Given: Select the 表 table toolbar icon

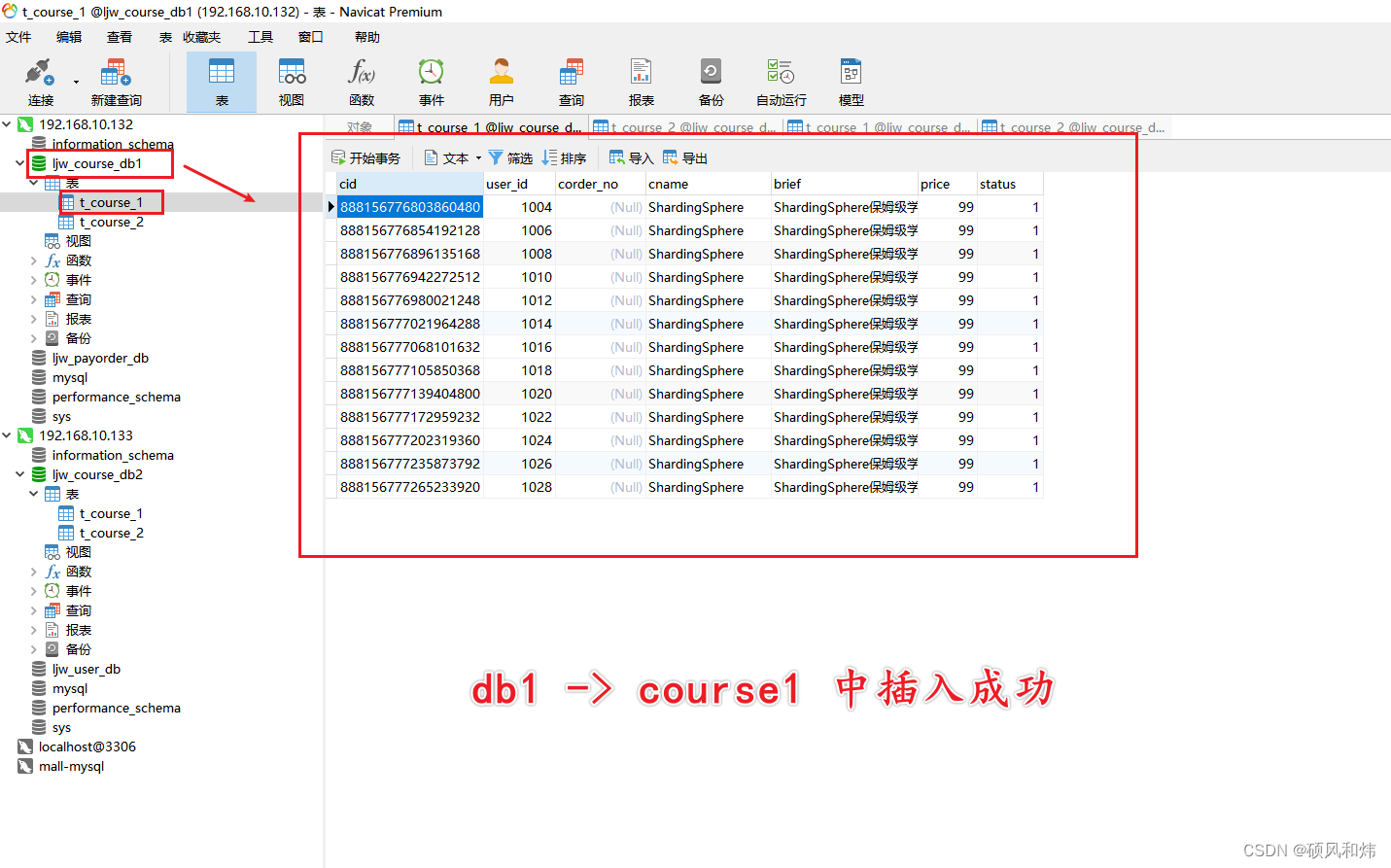Looking at the screenshot, I should 222,82.
